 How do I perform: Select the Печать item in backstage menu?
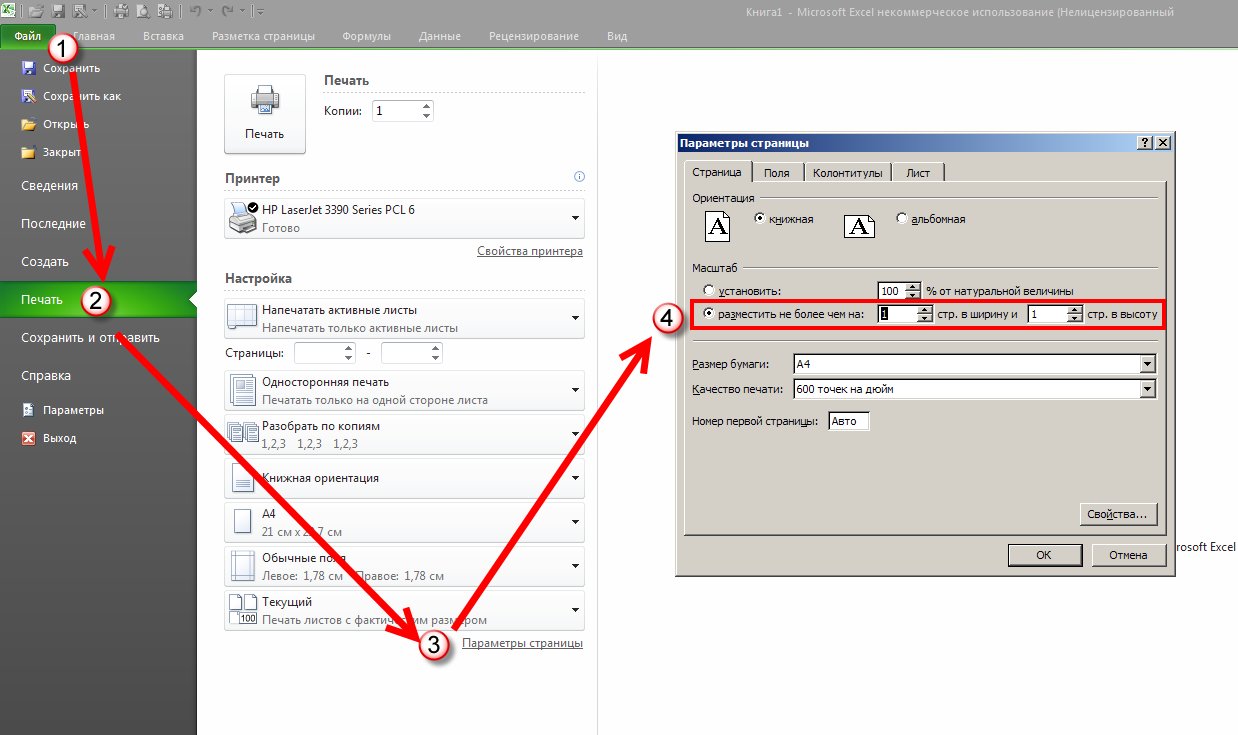(x=98, y=300)
